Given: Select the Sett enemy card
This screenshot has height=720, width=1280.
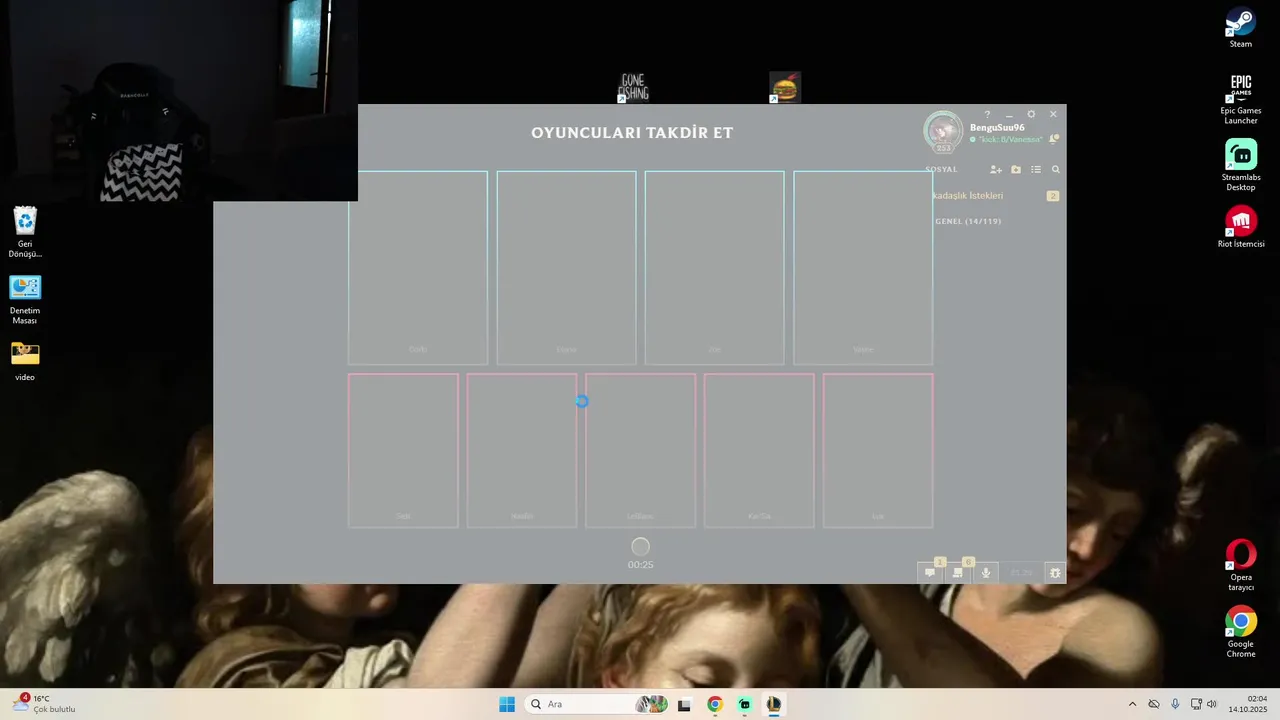Looking at the screenshot, I should (x=403, y=450).
